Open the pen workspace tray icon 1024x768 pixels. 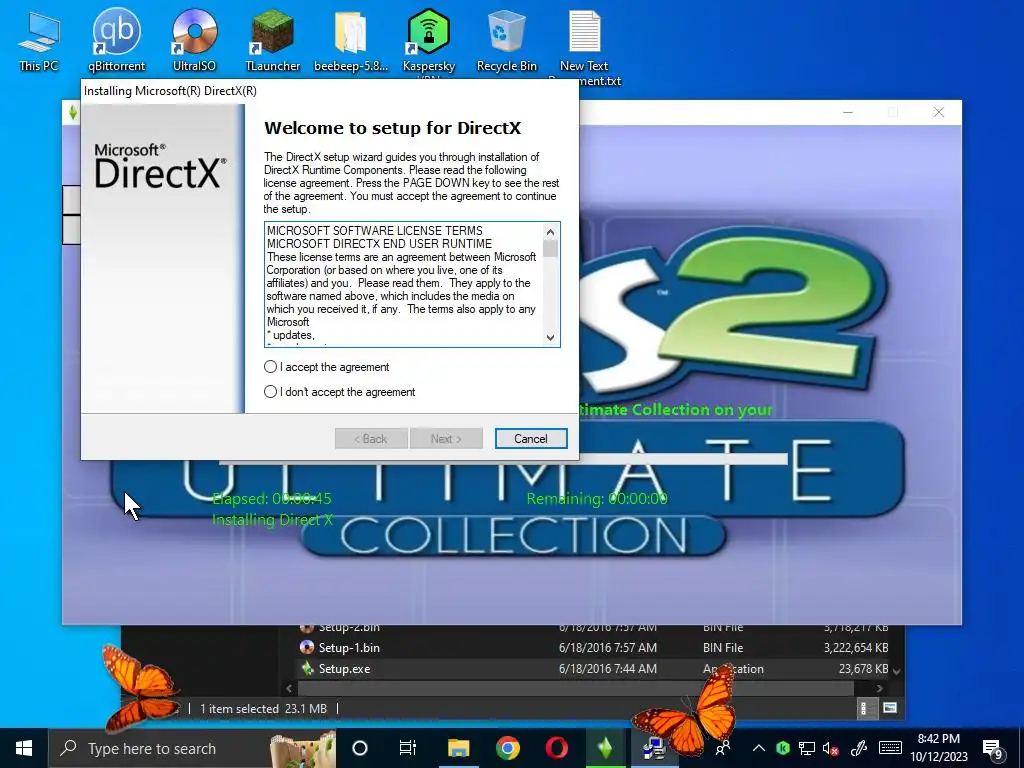pyautogui.click(x=859, y=748)
